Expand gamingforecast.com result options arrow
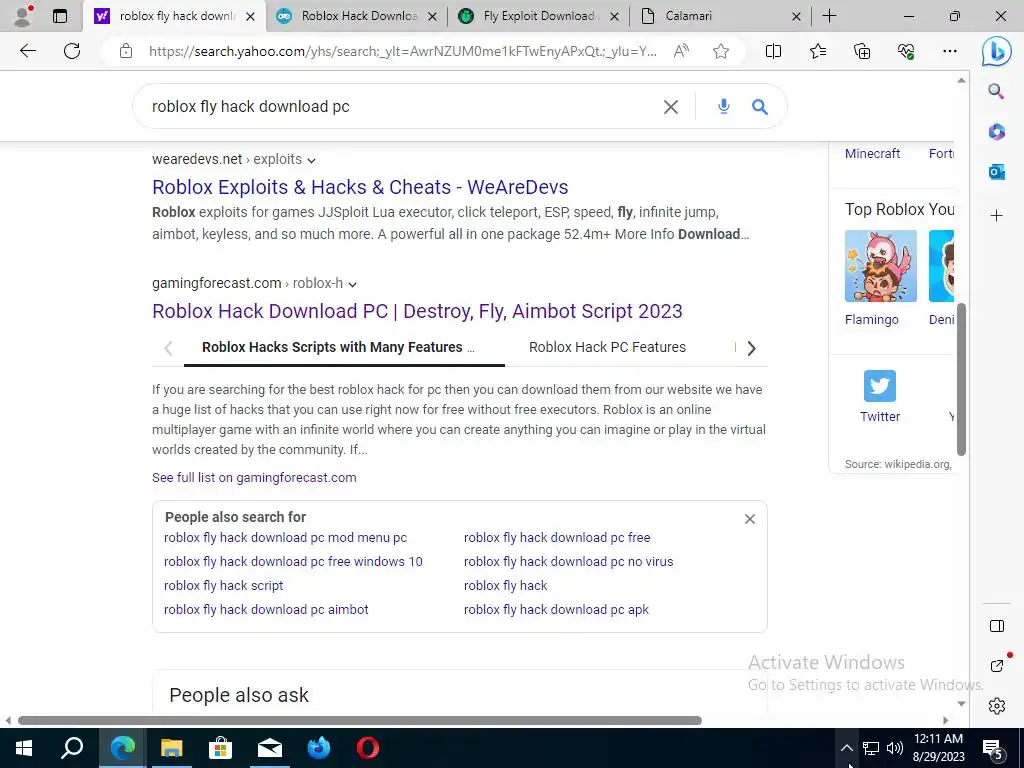Viewport: 1024px width, 768px height. point(353,285)
